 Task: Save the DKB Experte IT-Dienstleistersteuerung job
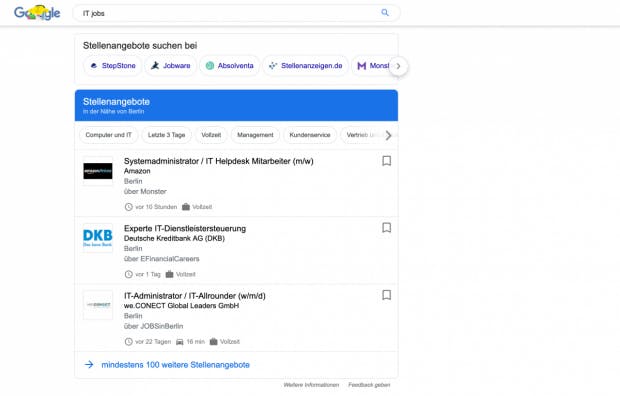tap(387, 228)
